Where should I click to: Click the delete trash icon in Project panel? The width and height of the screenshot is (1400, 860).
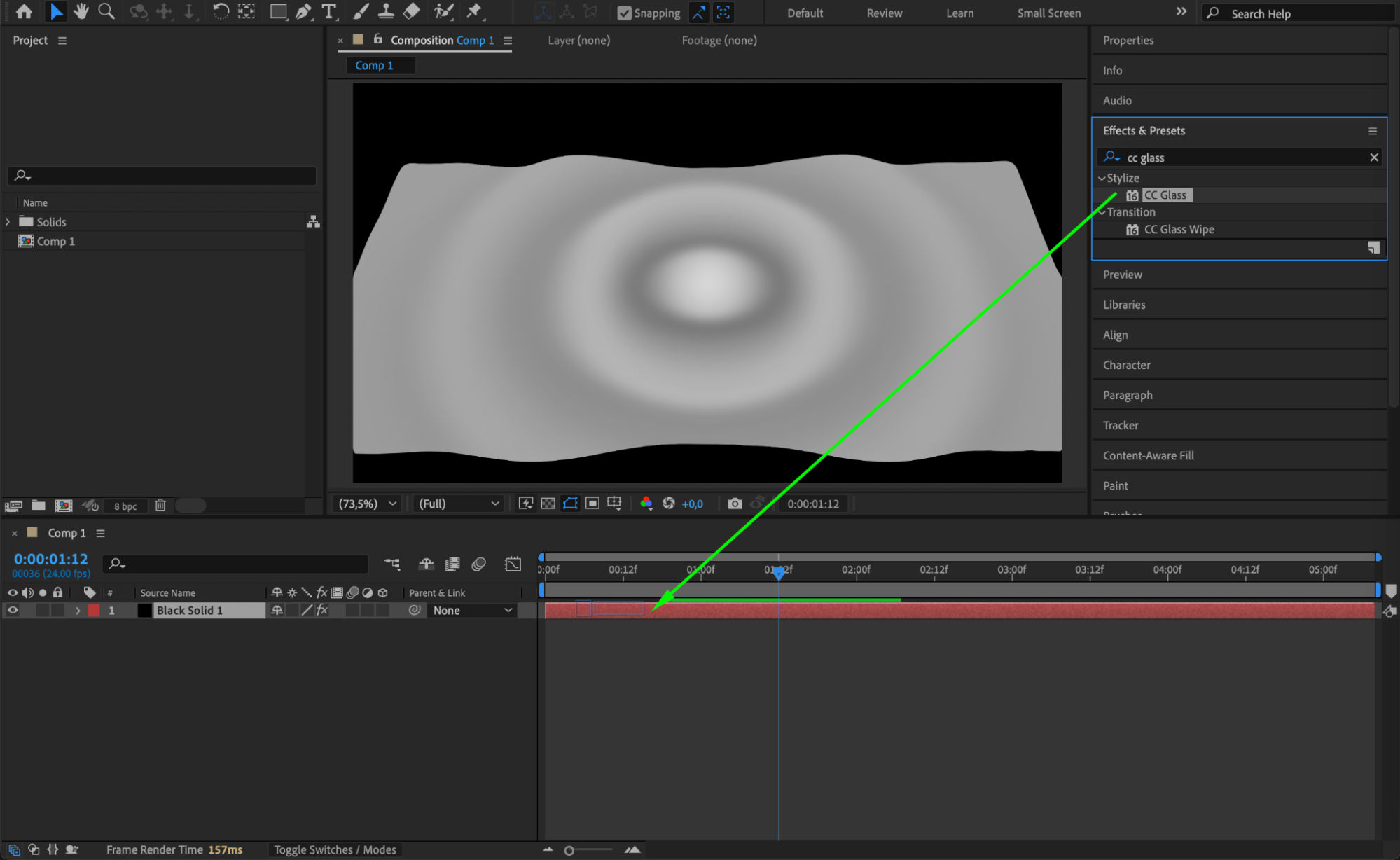[x=160, y=505]
